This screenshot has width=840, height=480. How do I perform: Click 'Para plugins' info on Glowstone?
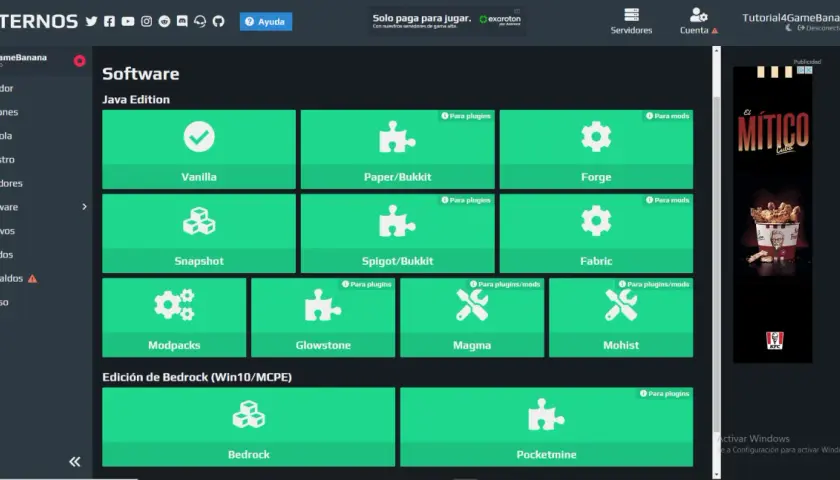pos(366,284)
